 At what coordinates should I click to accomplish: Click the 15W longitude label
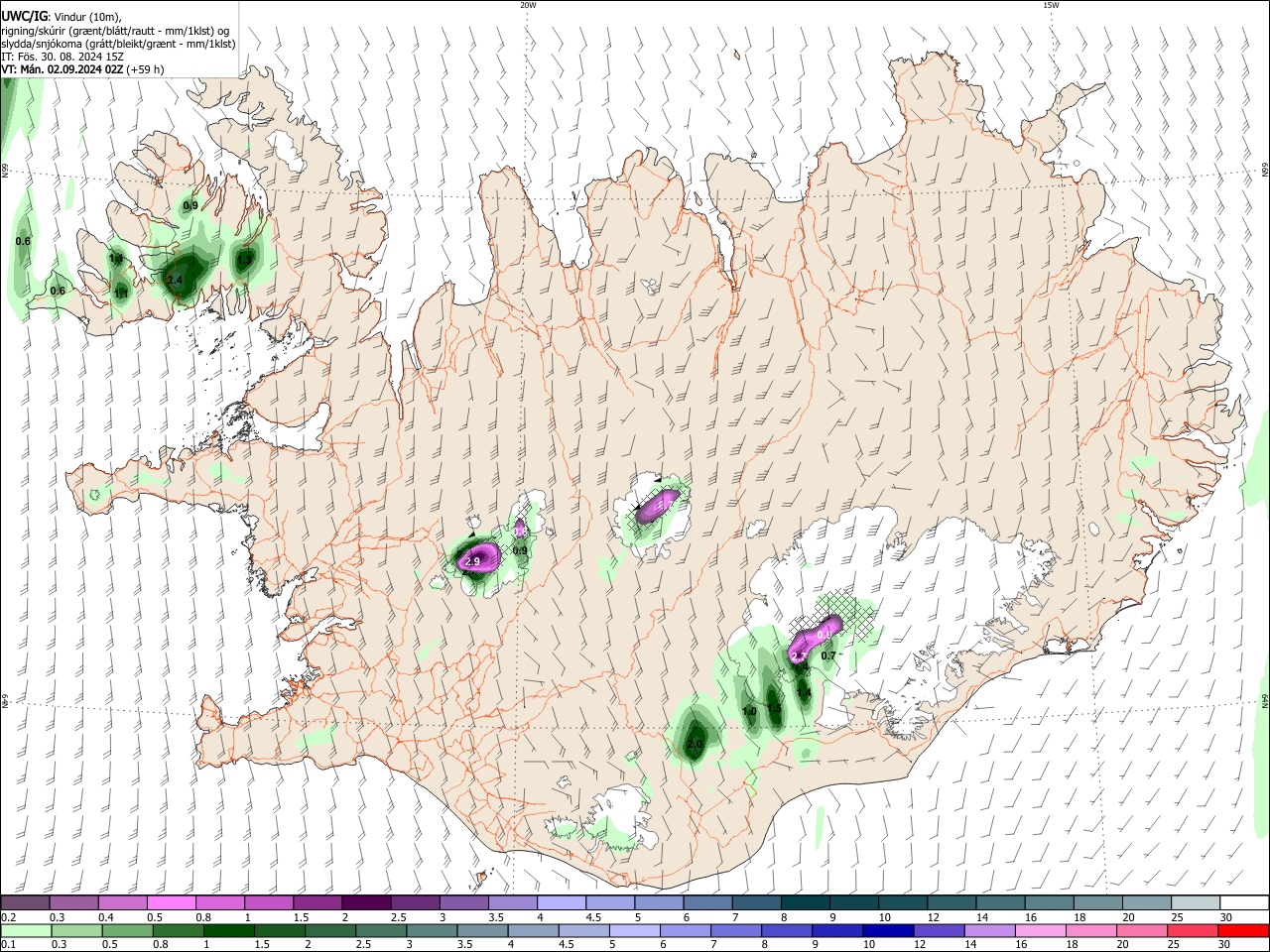click(x=1051, y=5)
